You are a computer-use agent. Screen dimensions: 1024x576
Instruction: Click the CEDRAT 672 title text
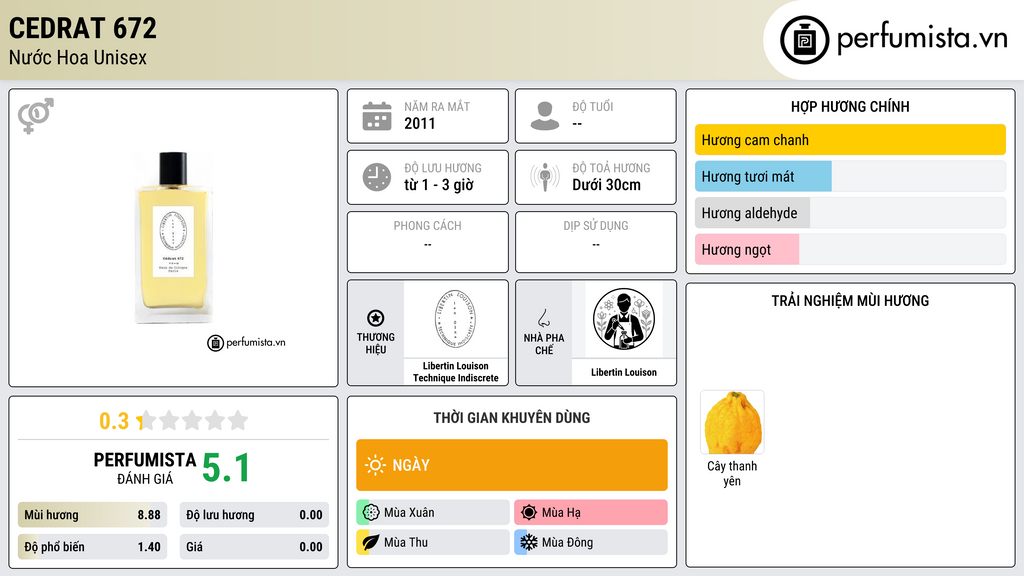click(x=83, y=28)
